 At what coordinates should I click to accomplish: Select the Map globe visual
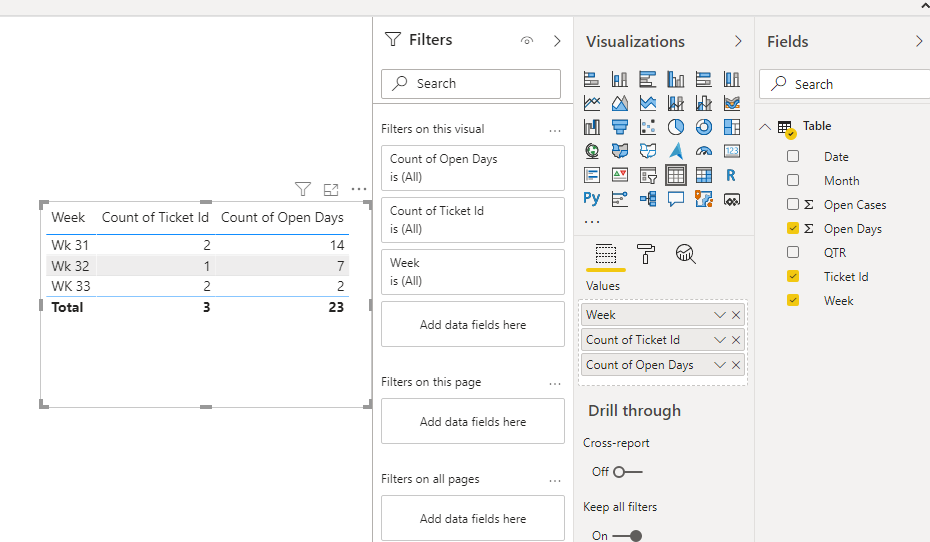coord(591,151)
